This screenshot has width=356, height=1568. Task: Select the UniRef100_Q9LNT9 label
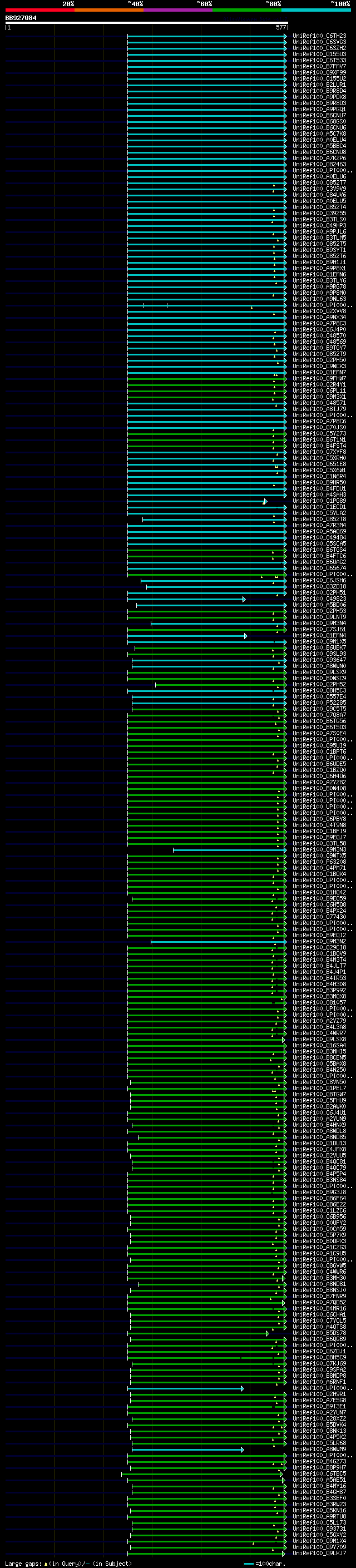coord(319,617)
